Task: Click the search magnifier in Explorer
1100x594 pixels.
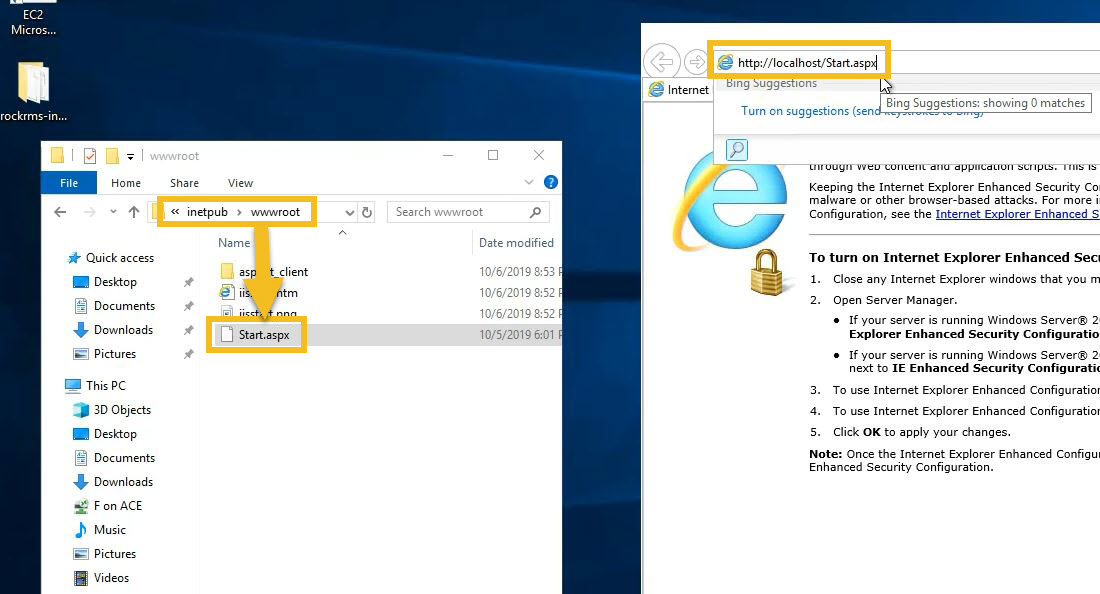Action: [x=536, y=212]
